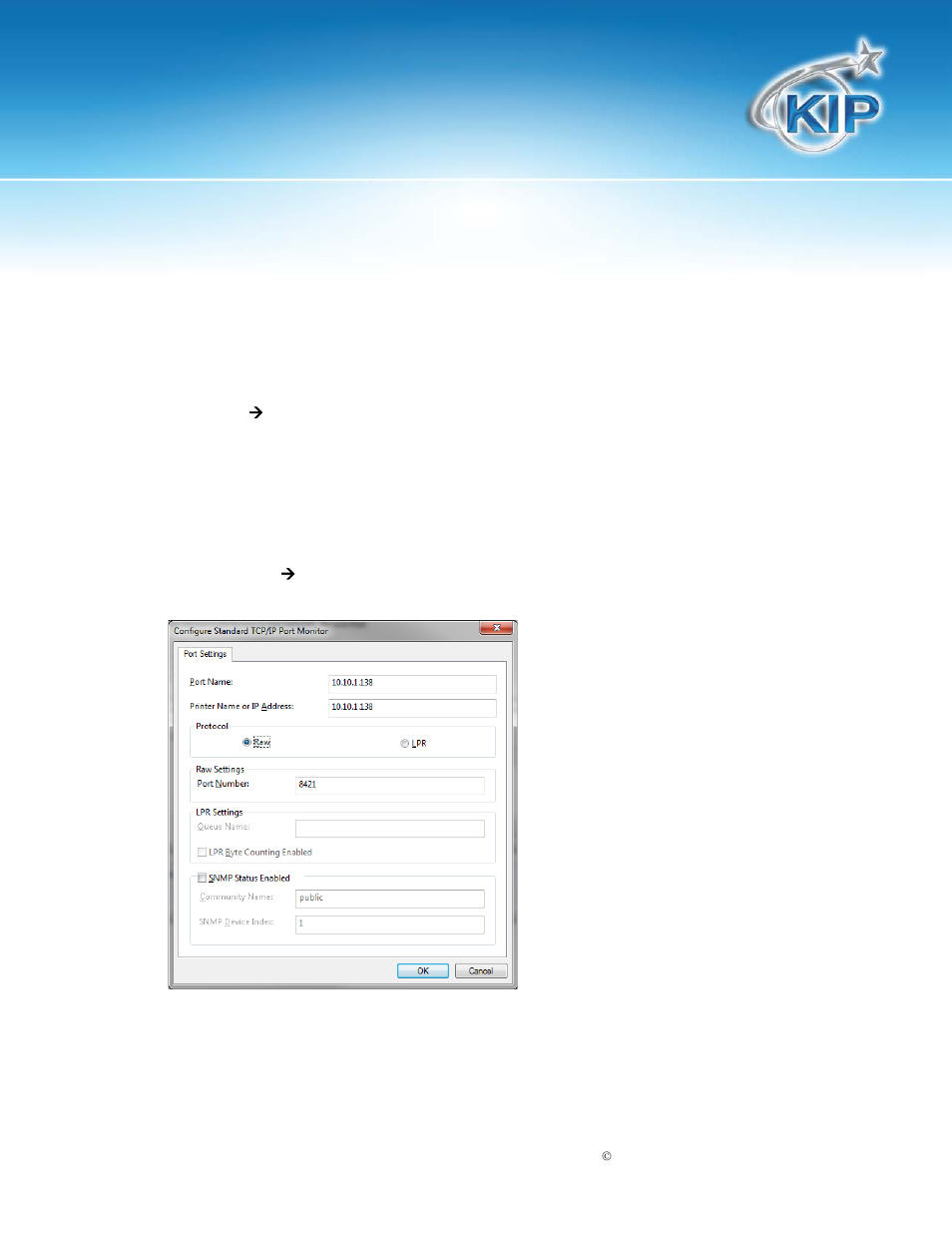The height and width of the screenshot is (1233, 952).
Task: Dismiss the dialog with Cancel
Action: tap(481, 970)
